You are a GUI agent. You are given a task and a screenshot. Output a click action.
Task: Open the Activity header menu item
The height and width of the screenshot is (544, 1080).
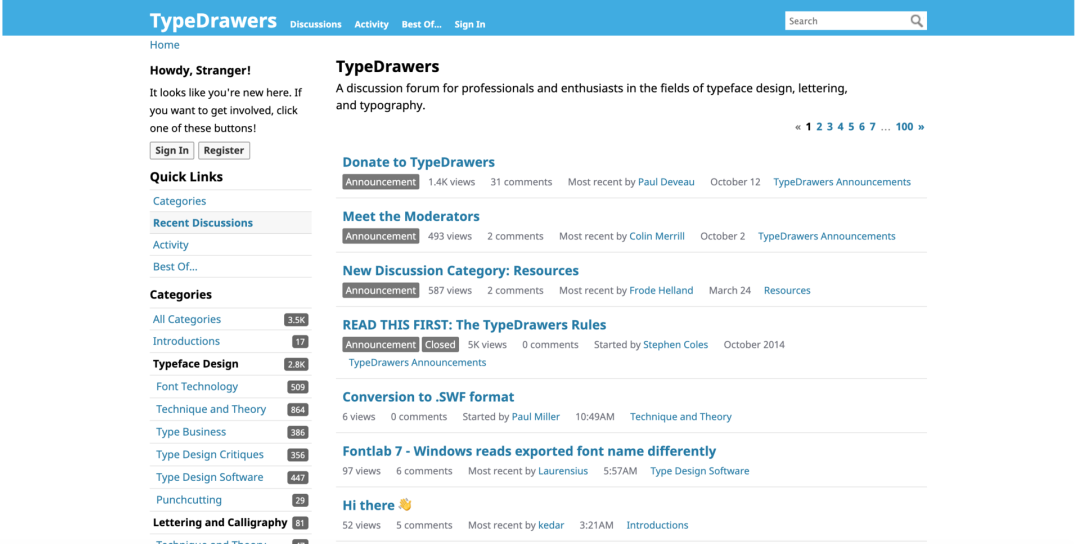coord(371,24)
